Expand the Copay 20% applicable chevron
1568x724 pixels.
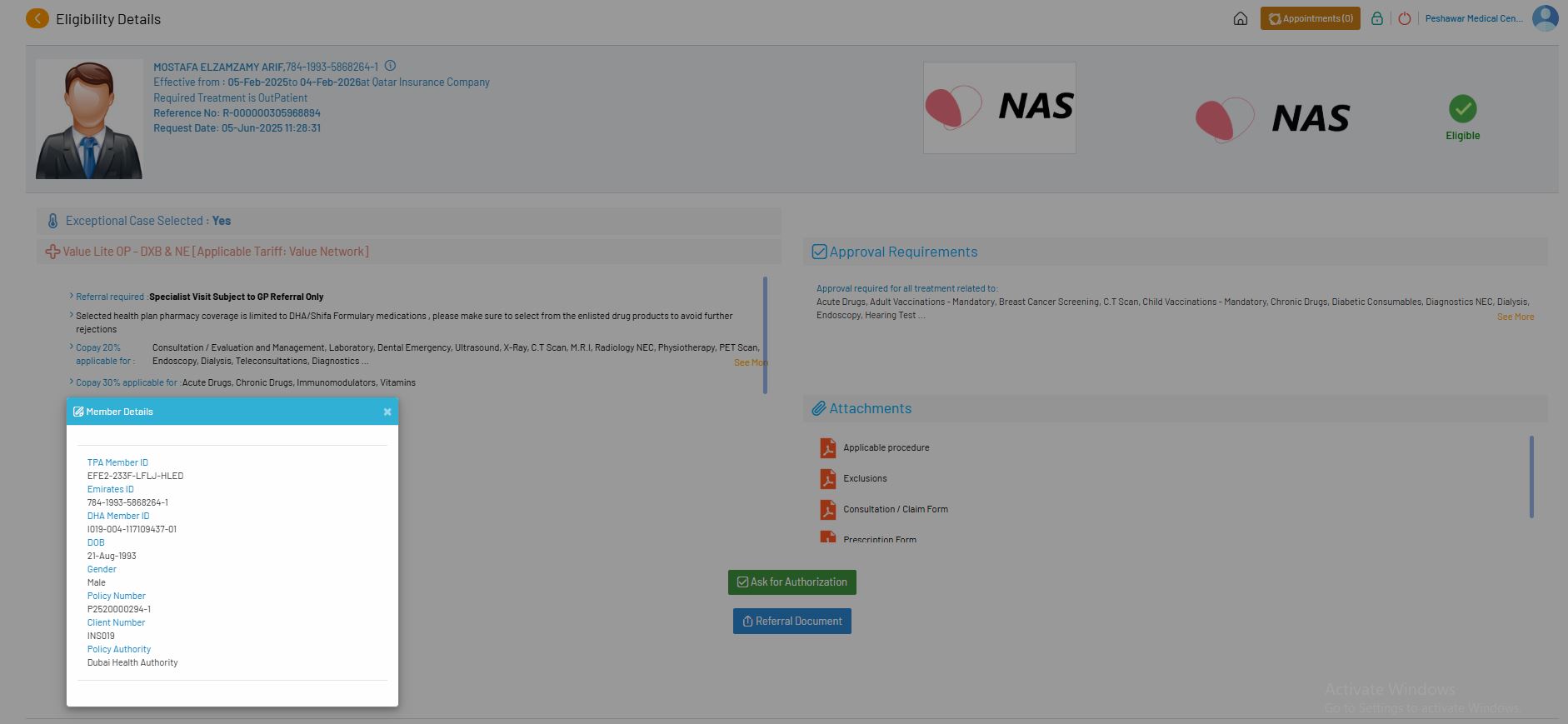pyautogui.click(x=72, y=347)
